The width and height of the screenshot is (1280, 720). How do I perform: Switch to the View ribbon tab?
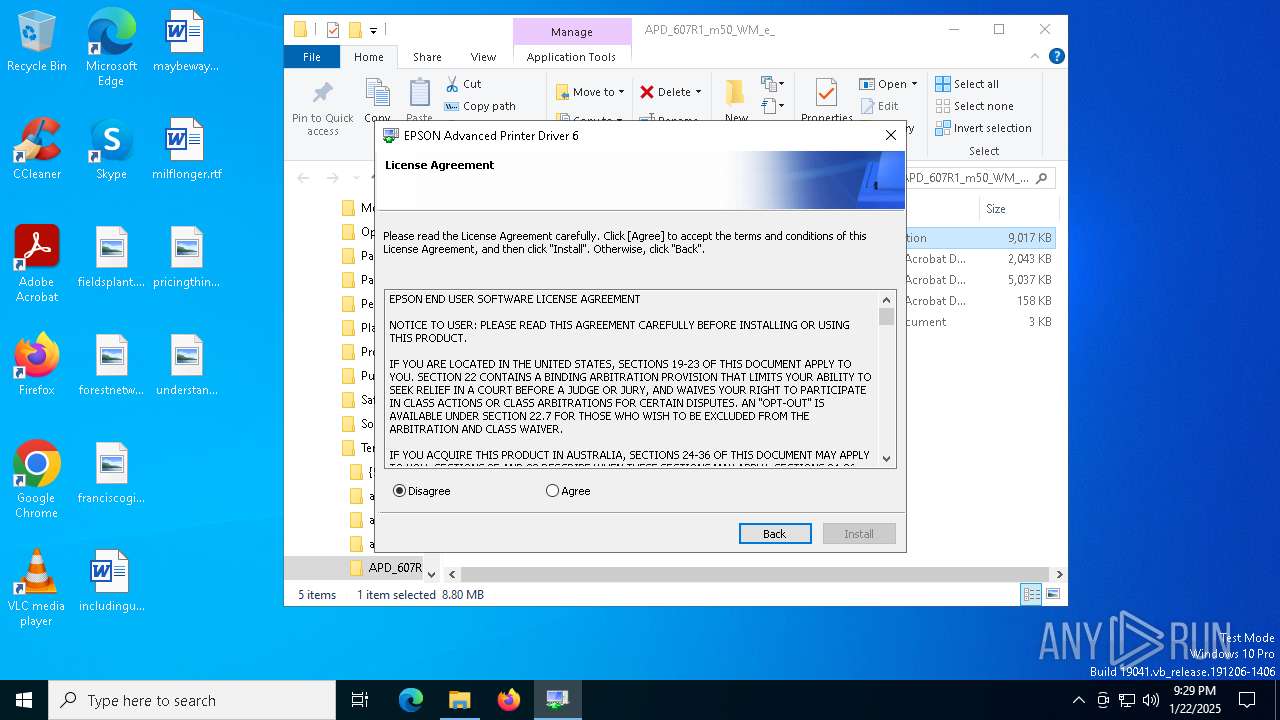(x=483, y=57)
